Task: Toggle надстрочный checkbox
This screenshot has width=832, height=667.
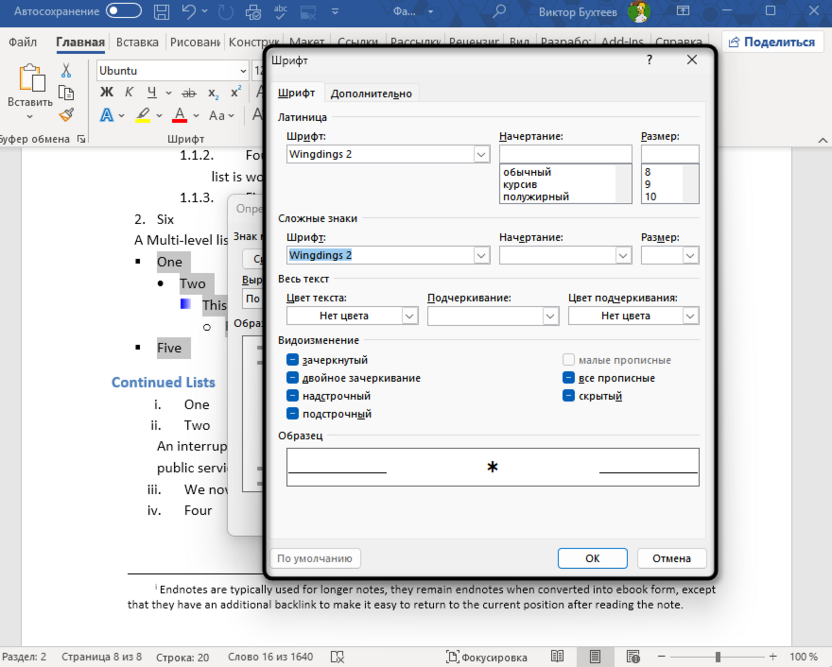Action: click(x=292, y=396)
